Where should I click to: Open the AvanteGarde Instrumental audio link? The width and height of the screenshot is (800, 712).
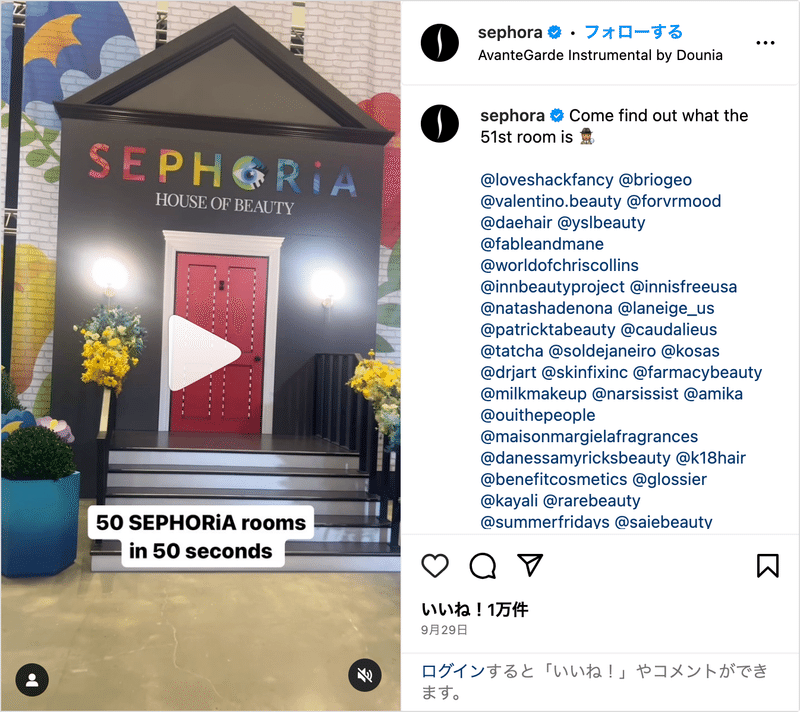click(600, 55)
